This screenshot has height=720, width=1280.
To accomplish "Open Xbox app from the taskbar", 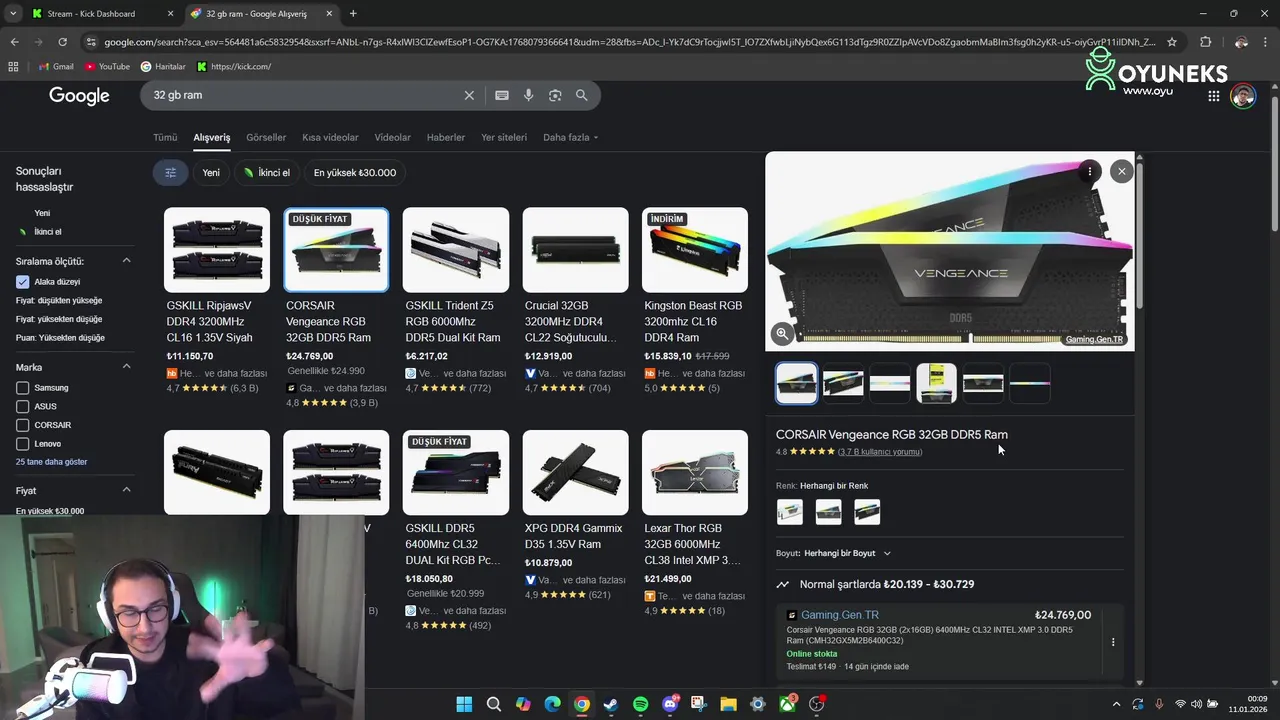I will coord(788,704).
